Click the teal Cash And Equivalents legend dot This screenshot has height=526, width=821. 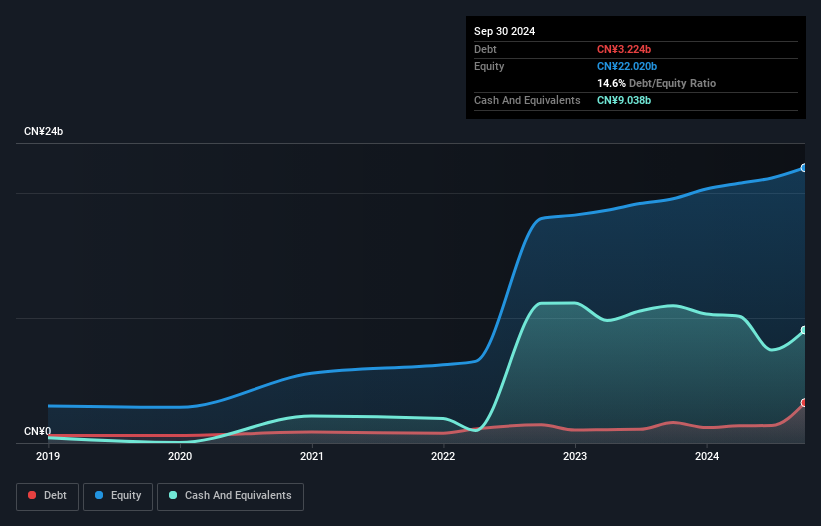[x=173, y=495]
